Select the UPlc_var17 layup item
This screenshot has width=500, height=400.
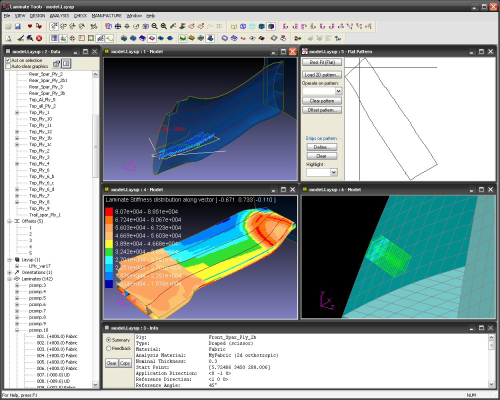coord(40,266)
